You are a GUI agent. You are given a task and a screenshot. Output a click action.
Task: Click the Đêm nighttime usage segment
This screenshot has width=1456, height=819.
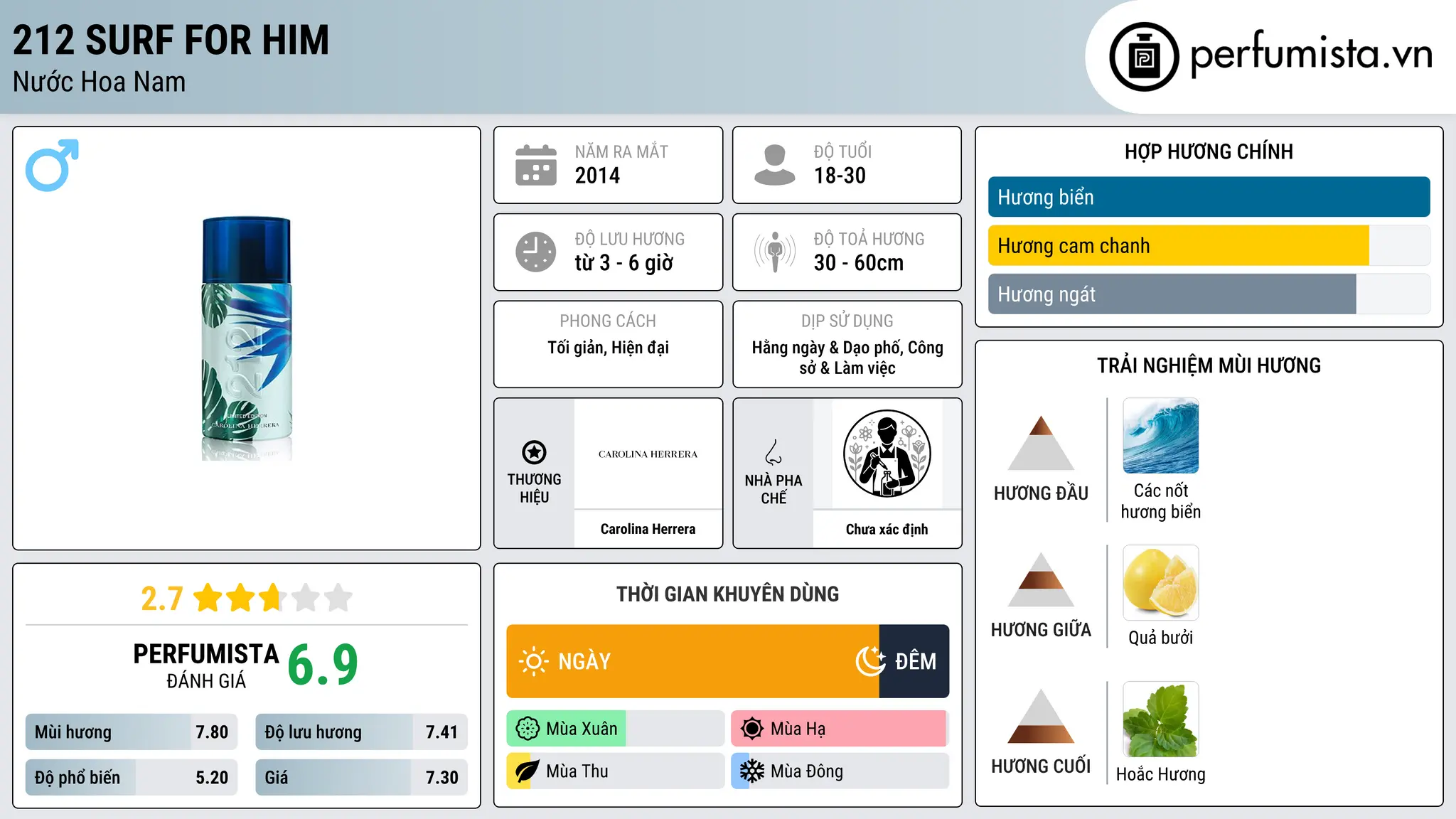click(x=914, y=661)
